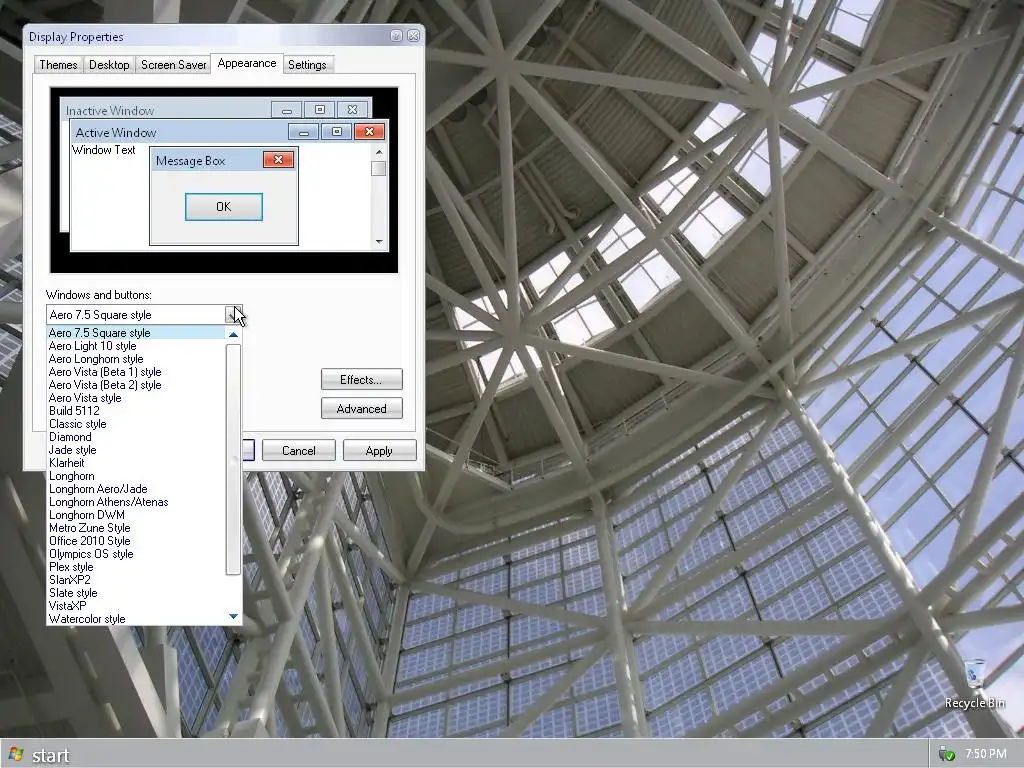The height and width of the screenshot is (768, 1024).
Task: Choose Metro Zune Style
Action: [x=136, y=528]
